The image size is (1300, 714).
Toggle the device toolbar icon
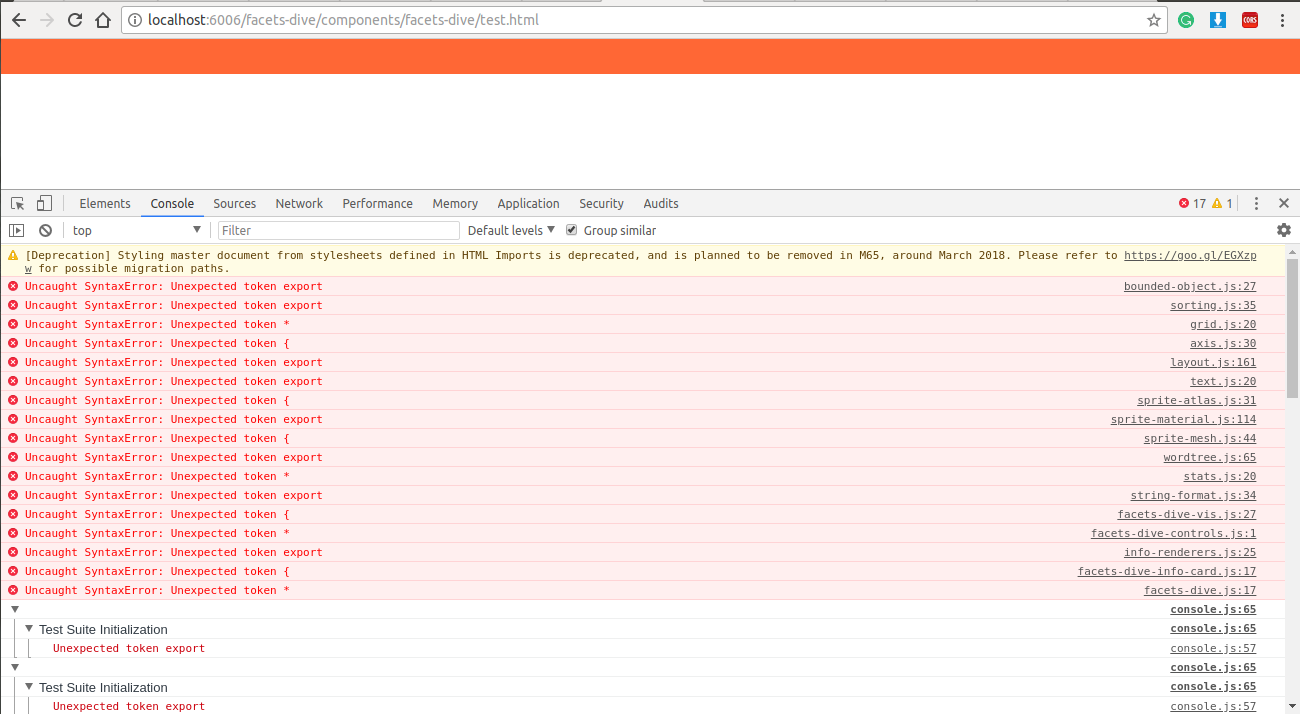pyautogui.click(x=43, y=203)
